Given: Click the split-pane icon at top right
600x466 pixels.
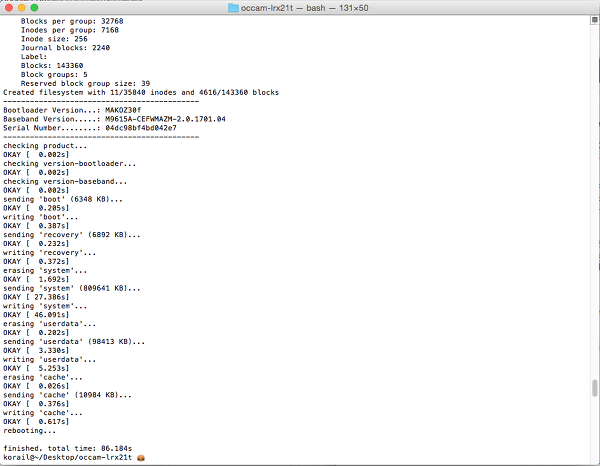Looking at the screenshot, I should (595, 20).
